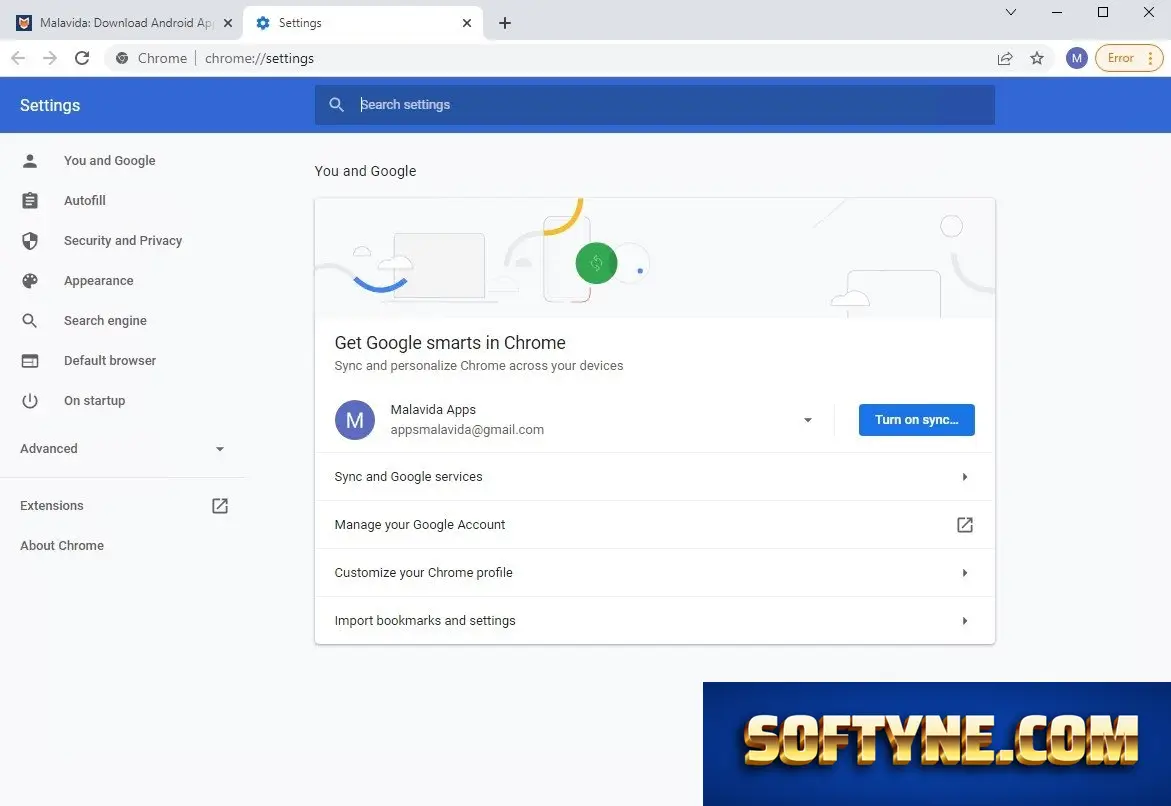This screenshot has width=1171, height=806.
Task: Bookmark this page with the star icon
Action: (1037, 58)
